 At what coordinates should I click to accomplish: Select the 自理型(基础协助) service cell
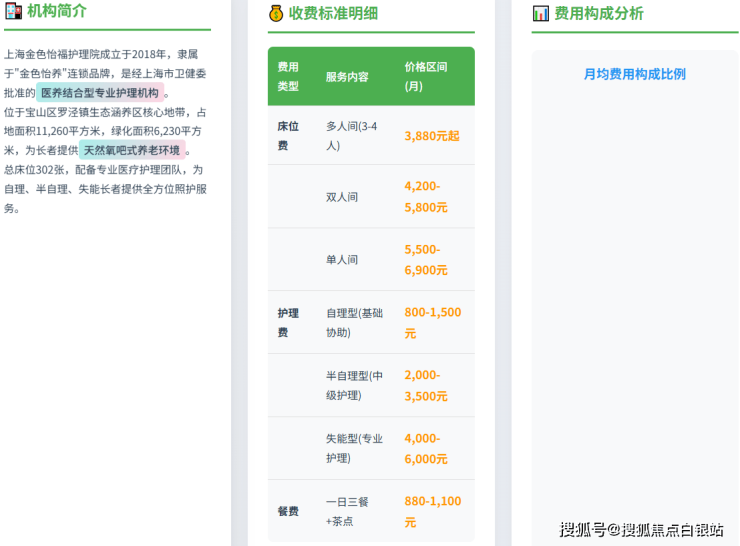click(x=354, y=322)
